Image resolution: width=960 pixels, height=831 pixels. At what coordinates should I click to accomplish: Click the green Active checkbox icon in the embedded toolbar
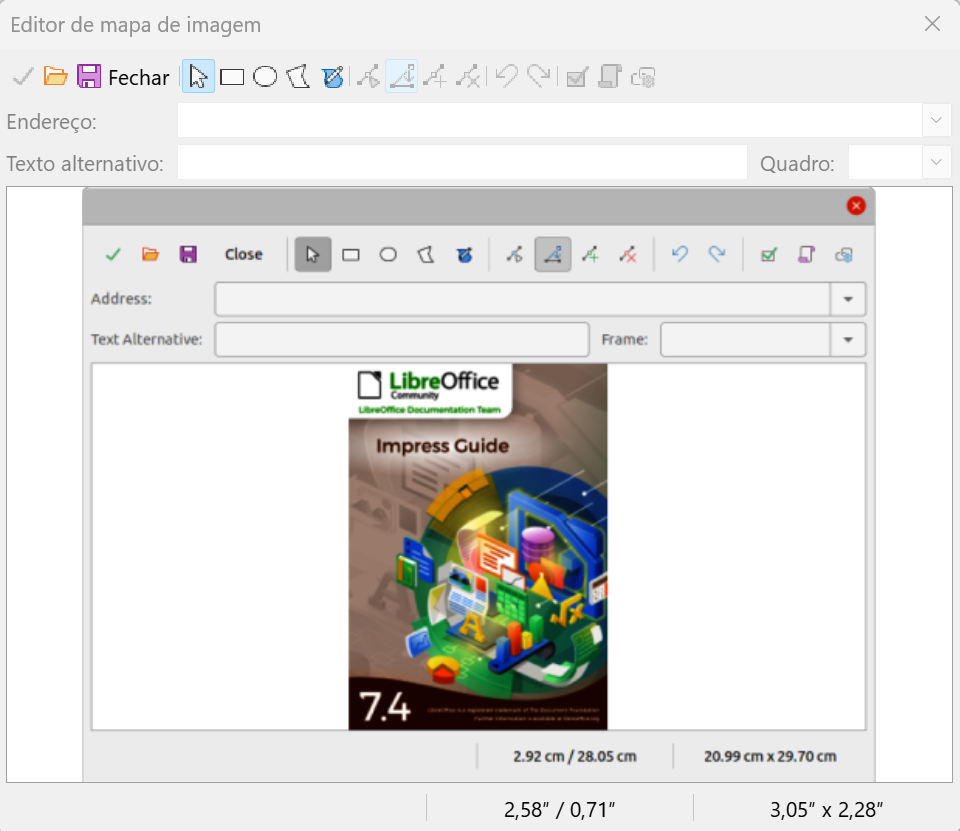pyautogui.click(x=769, y=254)
